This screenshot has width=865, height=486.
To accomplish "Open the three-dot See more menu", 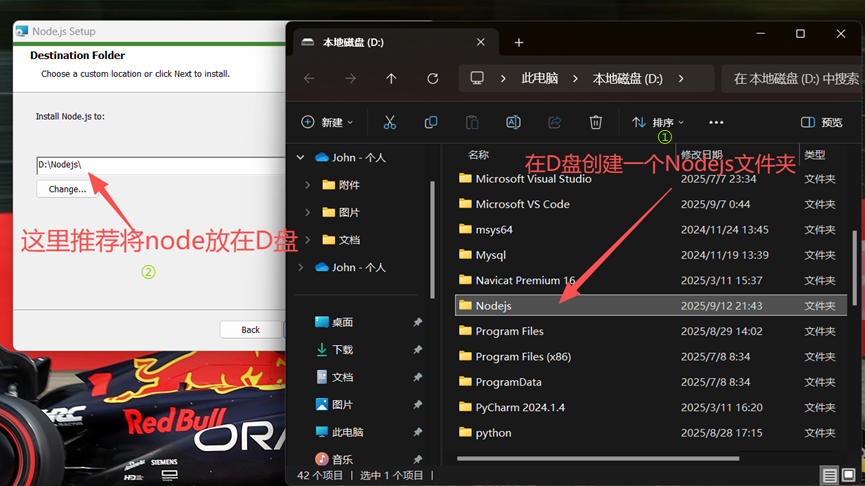I will pos(716,122).
